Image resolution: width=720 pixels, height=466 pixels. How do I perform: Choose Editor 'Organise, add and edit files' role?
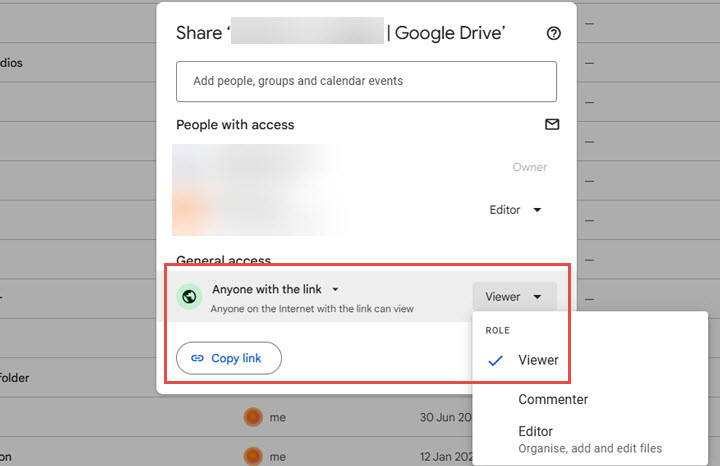590,439
